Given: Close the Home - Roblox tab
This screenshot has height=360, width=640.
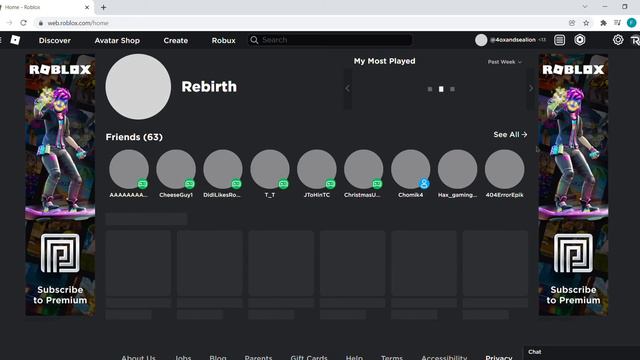Looking at the screenshot, I should pyautogui.click(x=87, y=7).
